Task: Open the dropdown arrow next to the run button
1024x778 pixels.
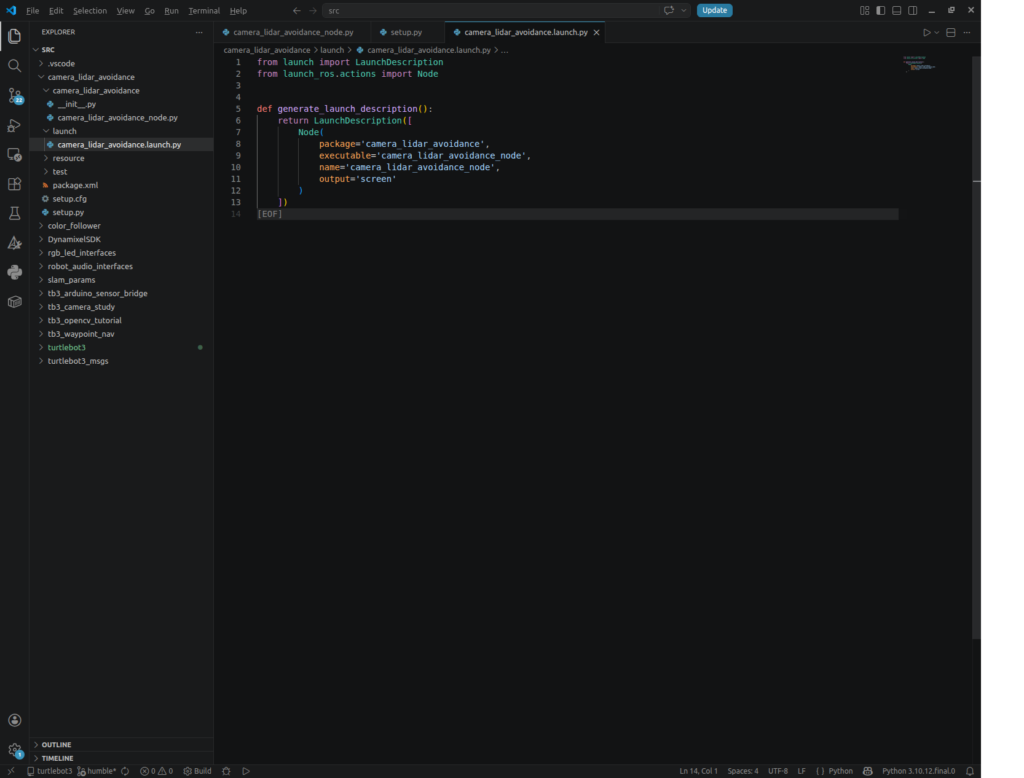Action: (x=936, y=32)
